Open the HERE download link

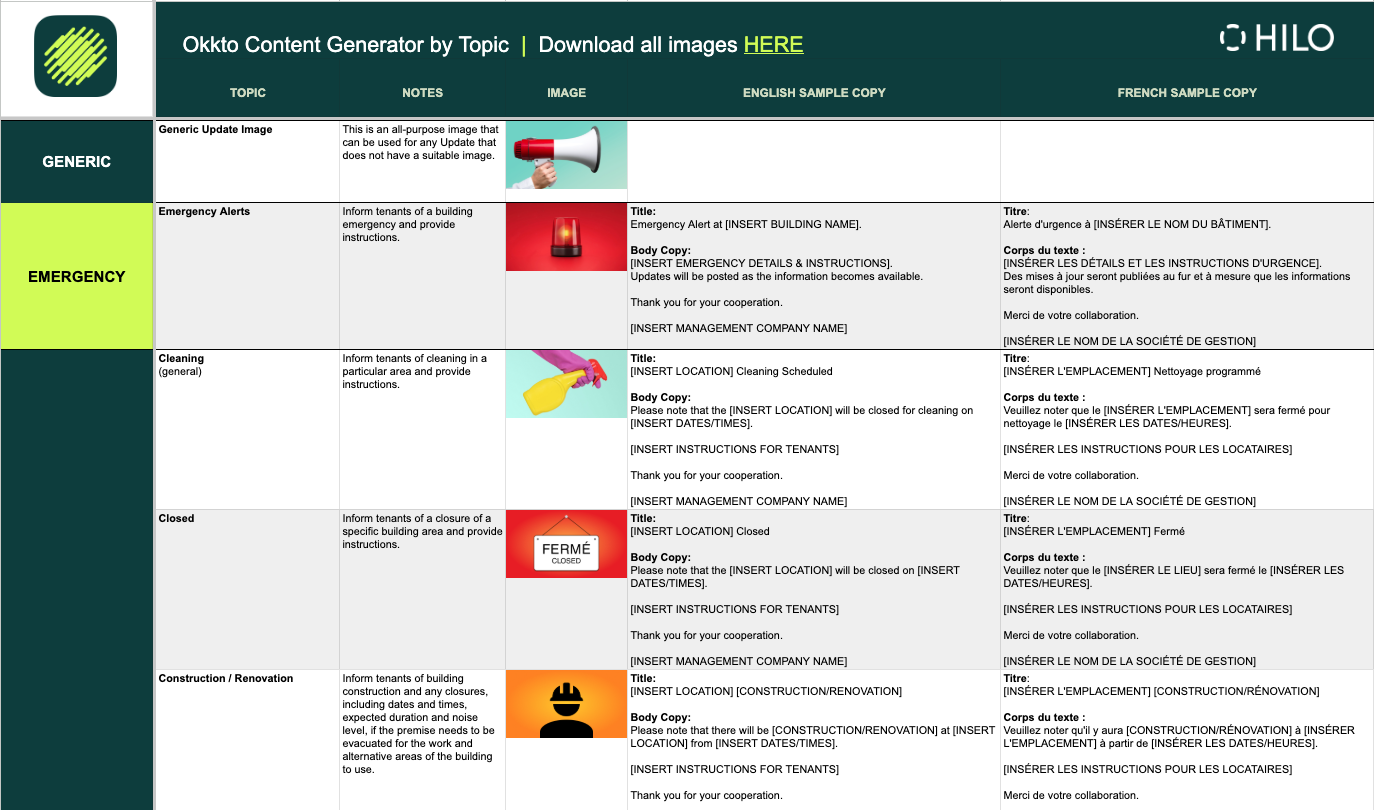pos(773,45)
